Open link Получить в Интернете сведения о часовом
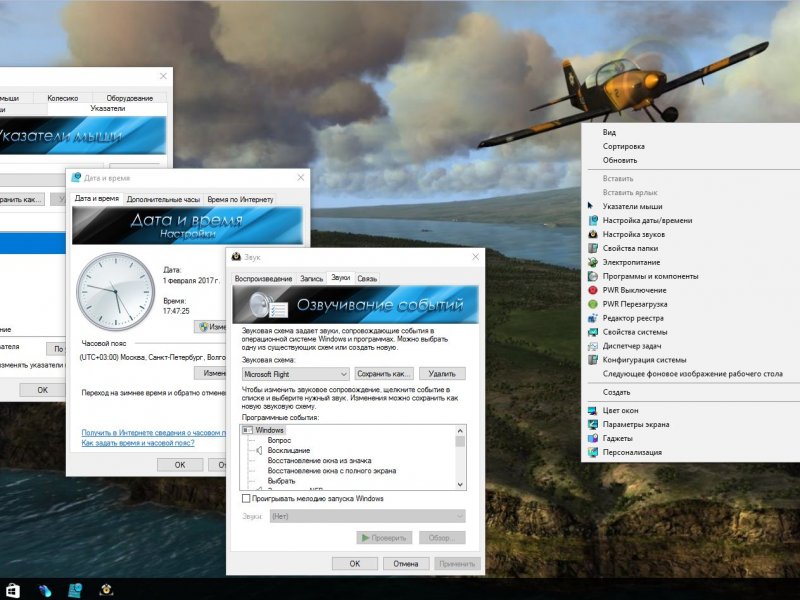 (x=154, y=433)
